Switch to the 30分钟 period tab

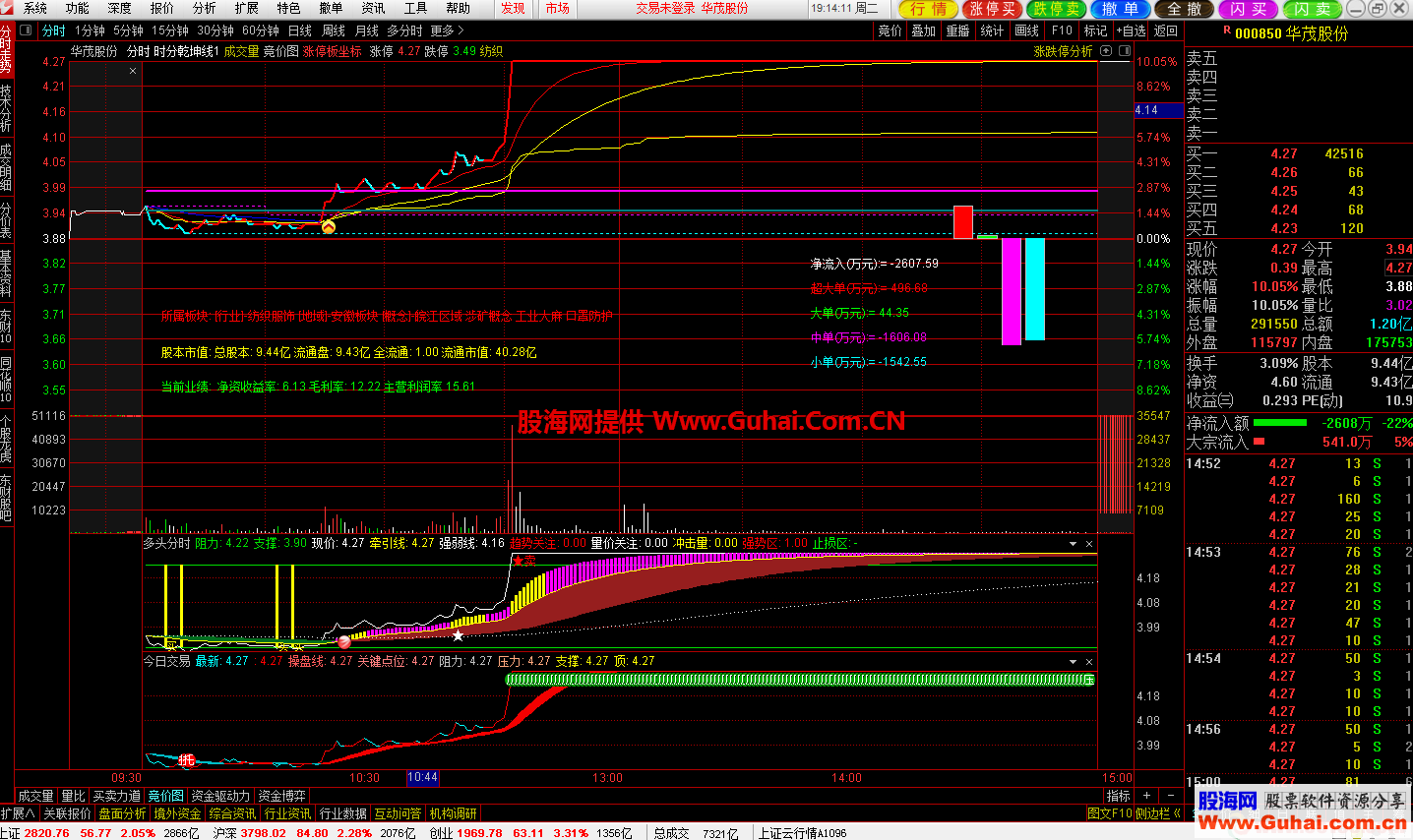point(215,30)
